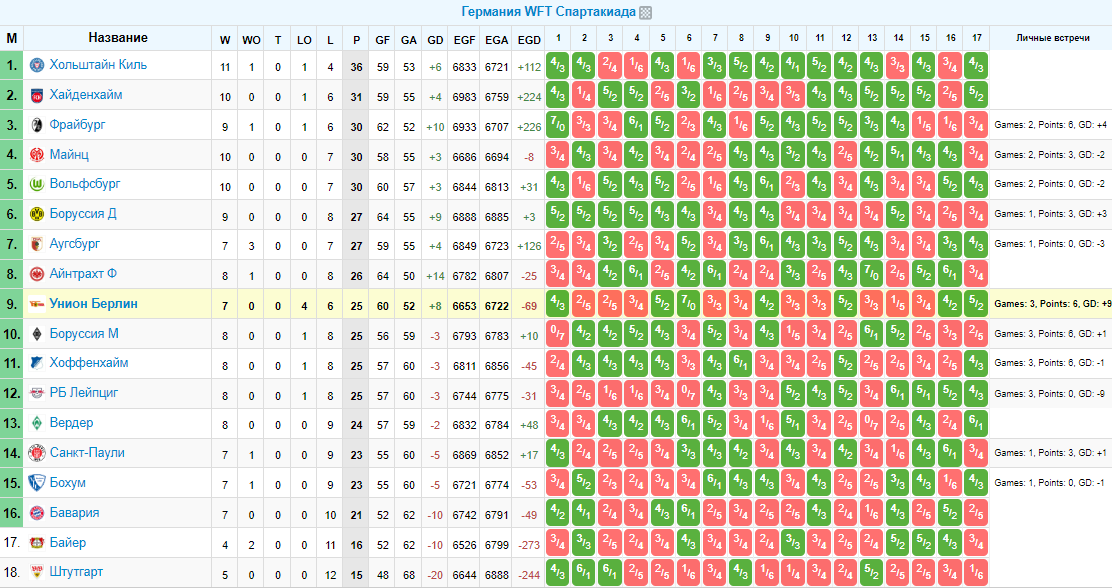Open the Хольштайн Киль team page
Screen dimensions: 1112x588
98,65
